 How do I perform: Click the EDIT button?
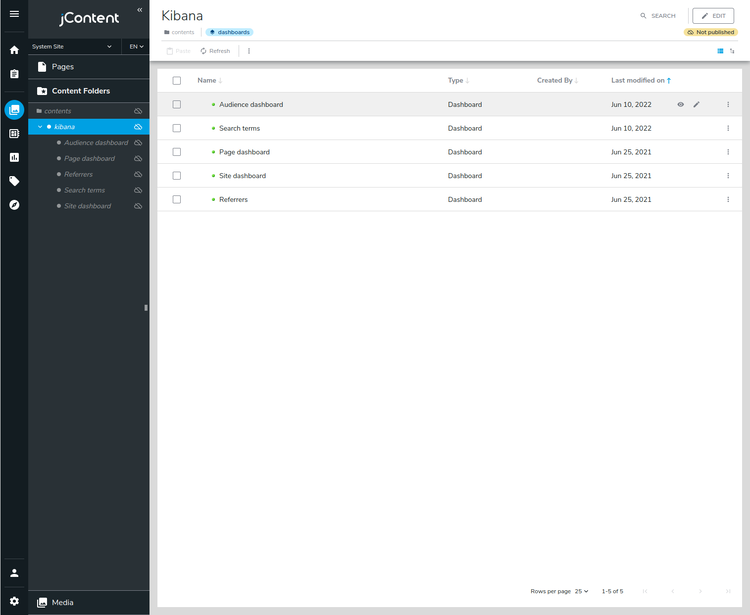tap(713, 16)
